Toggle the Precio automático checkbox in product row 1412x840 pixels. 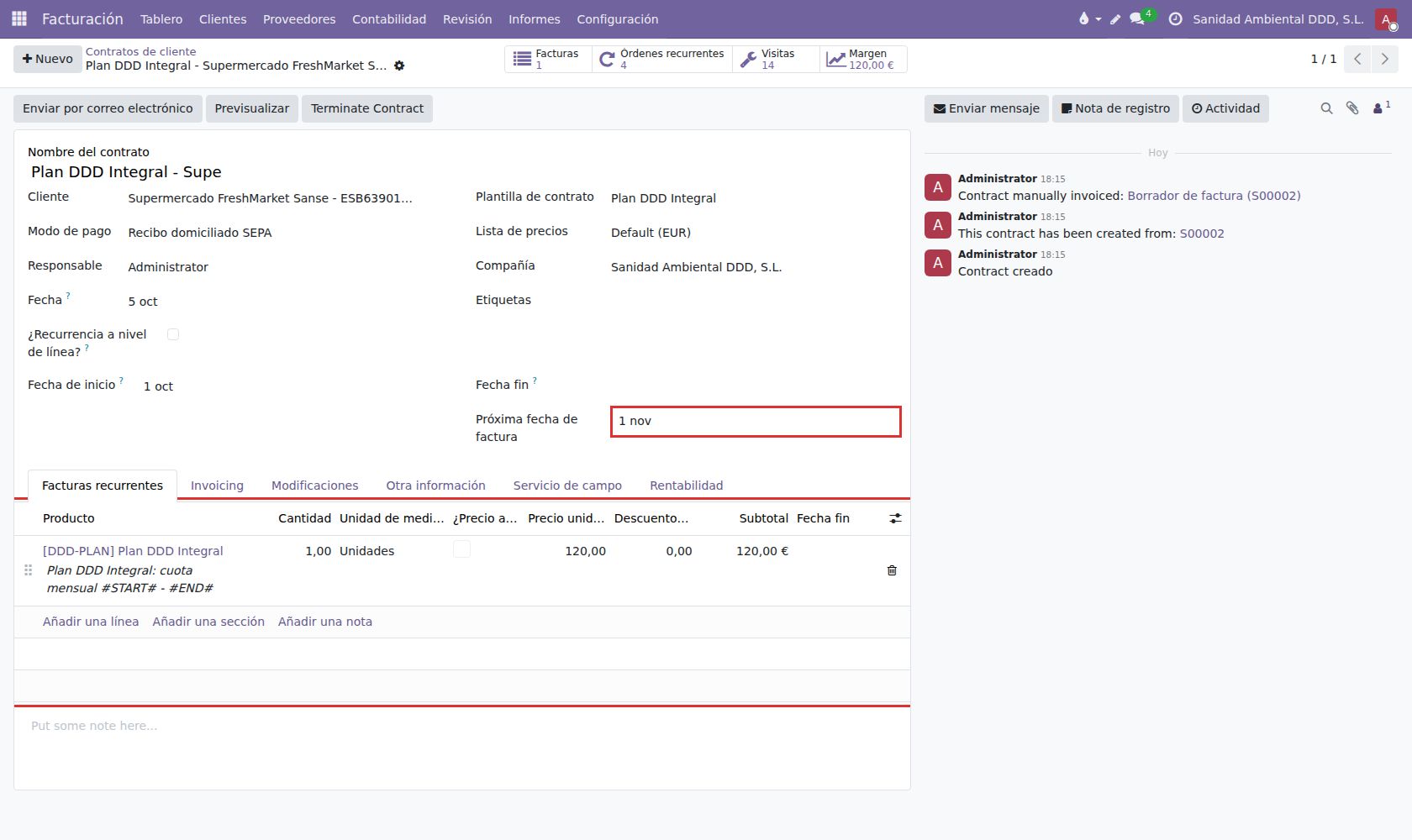point(461,549)
